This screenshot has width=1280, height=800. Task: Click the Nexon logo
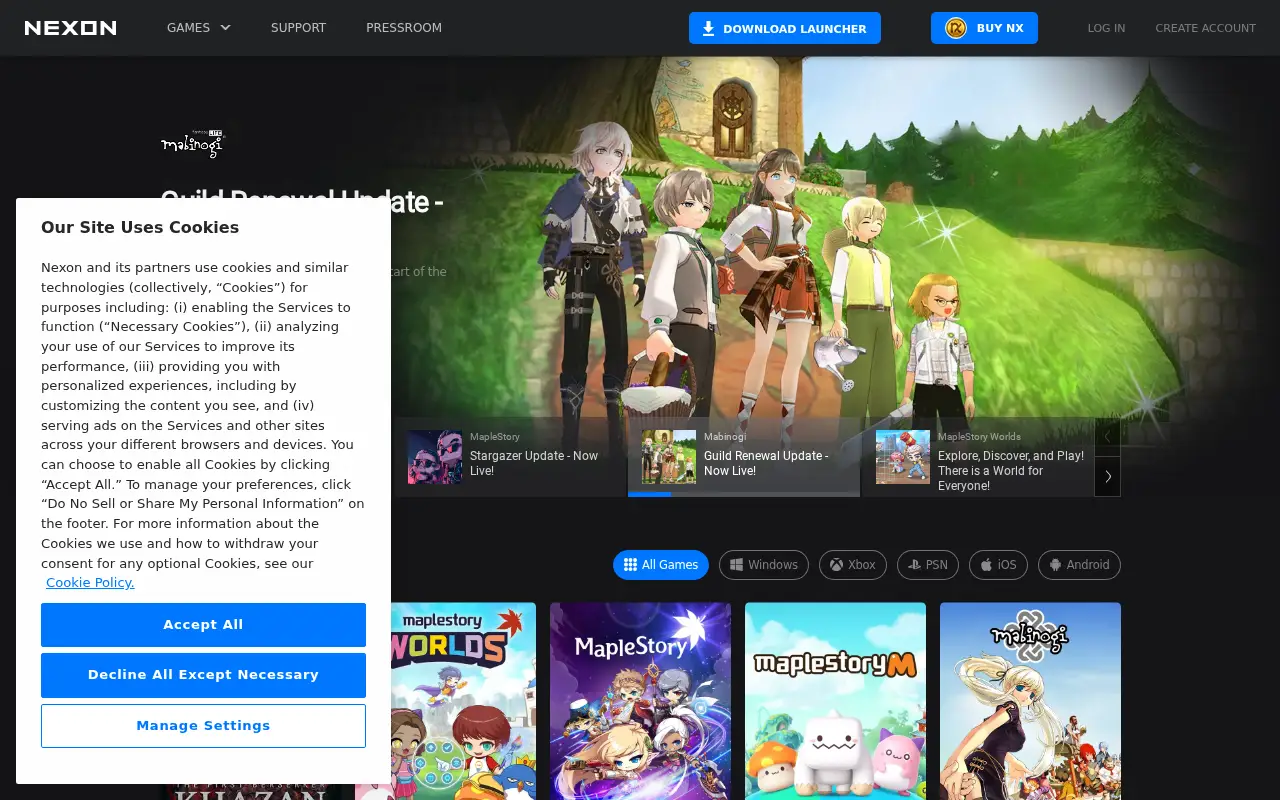click(x=70, y=28)
